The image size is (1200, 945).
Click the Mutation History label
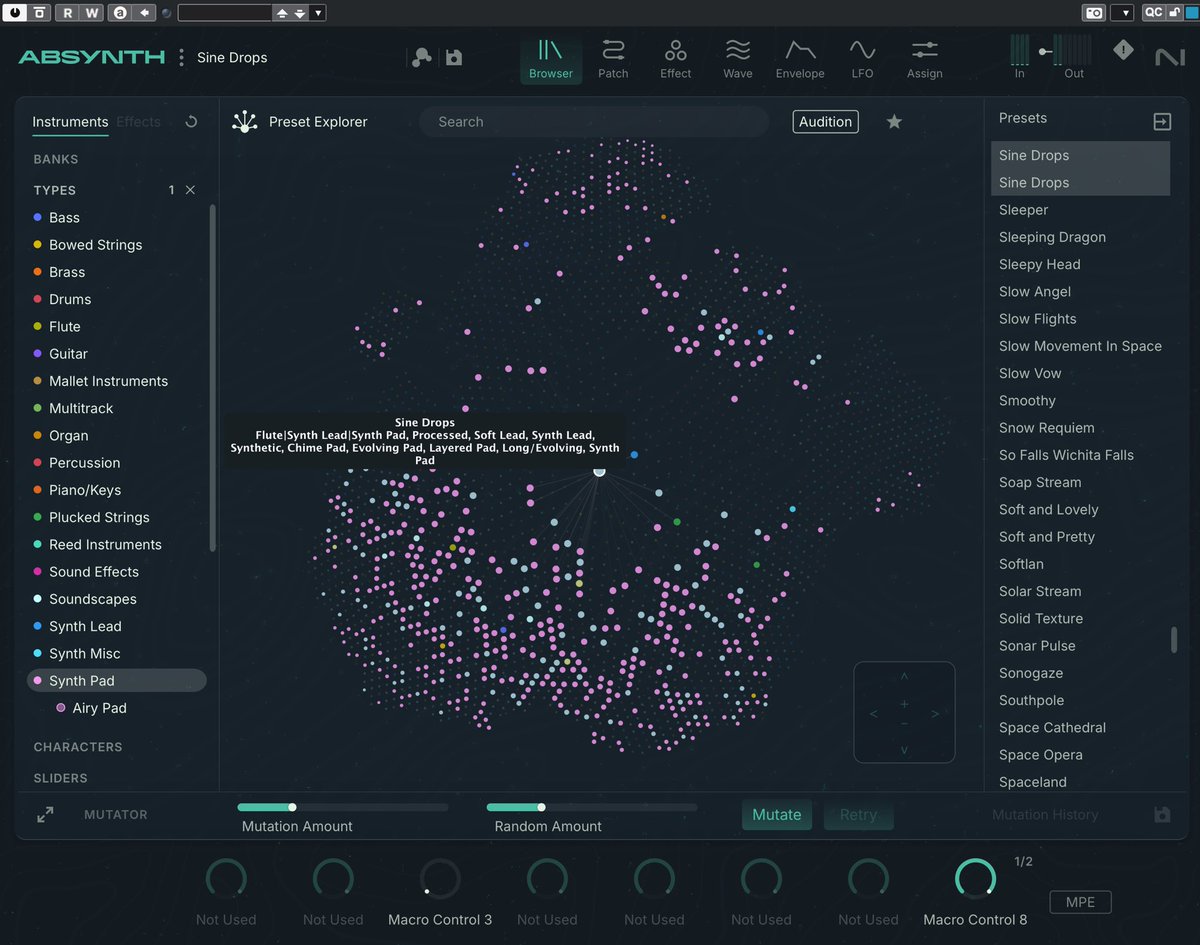(1045, 815)
